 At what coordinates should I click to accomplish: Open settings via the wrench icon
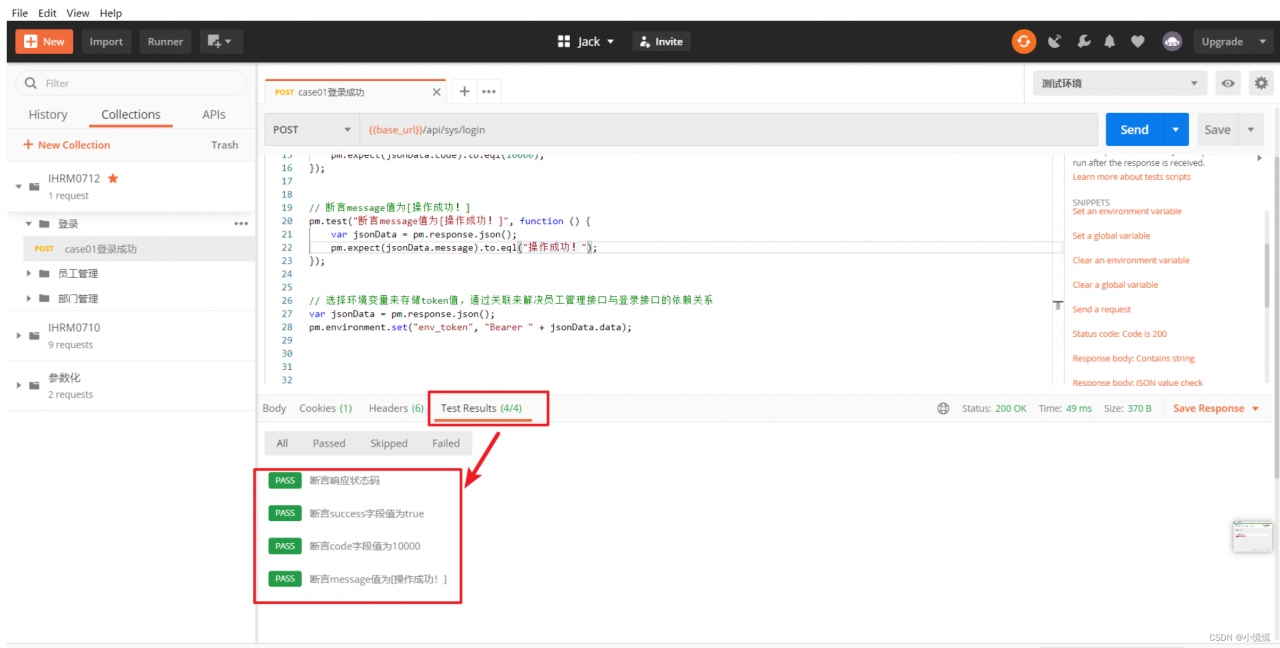tap(1084, 41)
